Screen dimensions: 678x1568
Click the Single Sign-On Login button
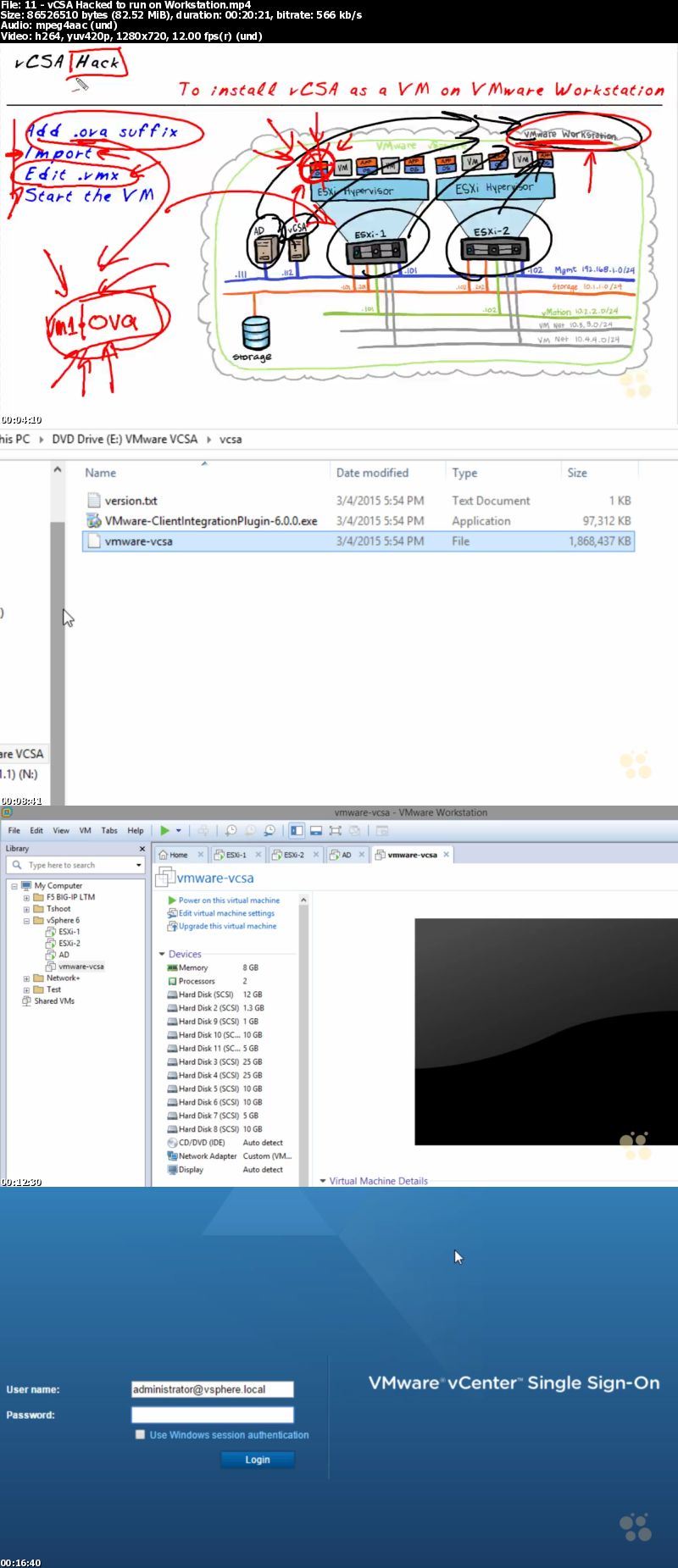pyautogui.click(x=258, y=1460)
